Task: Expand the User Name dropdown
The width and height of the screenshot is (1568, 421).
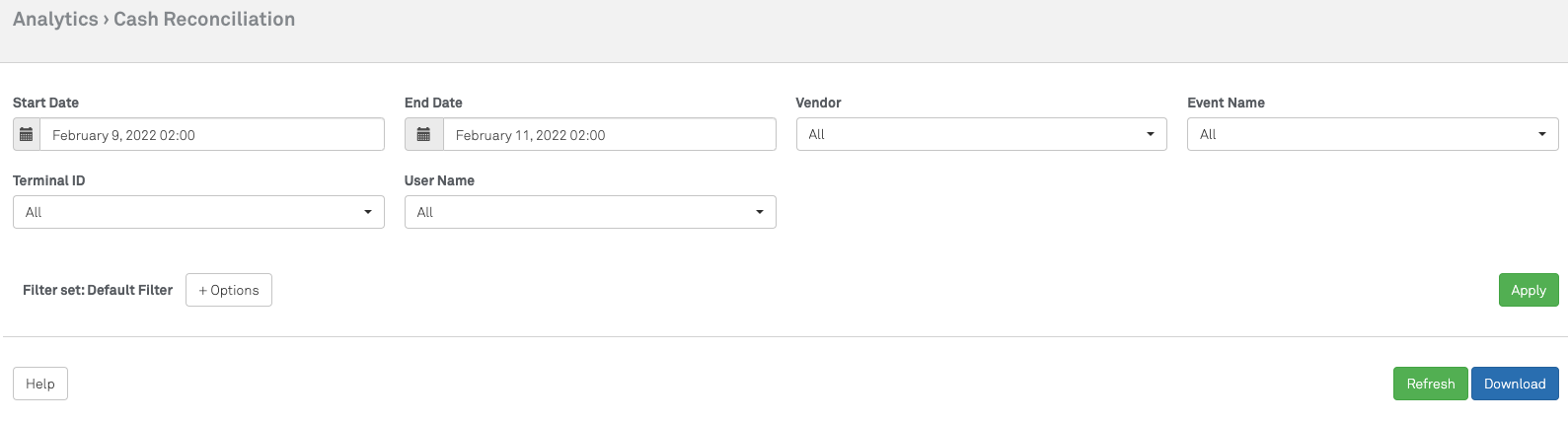Action: (590, 212)
